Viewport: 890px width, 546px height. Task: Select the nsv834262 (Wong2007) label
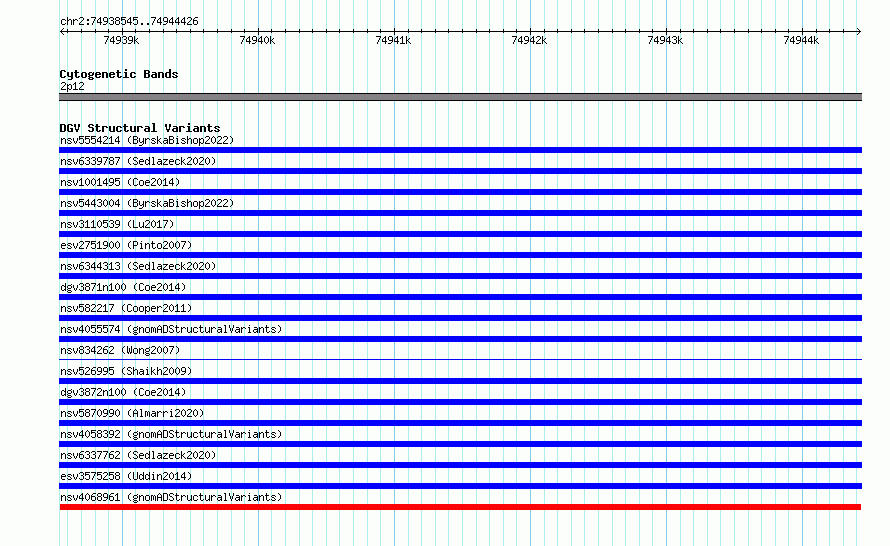(120, 350)
